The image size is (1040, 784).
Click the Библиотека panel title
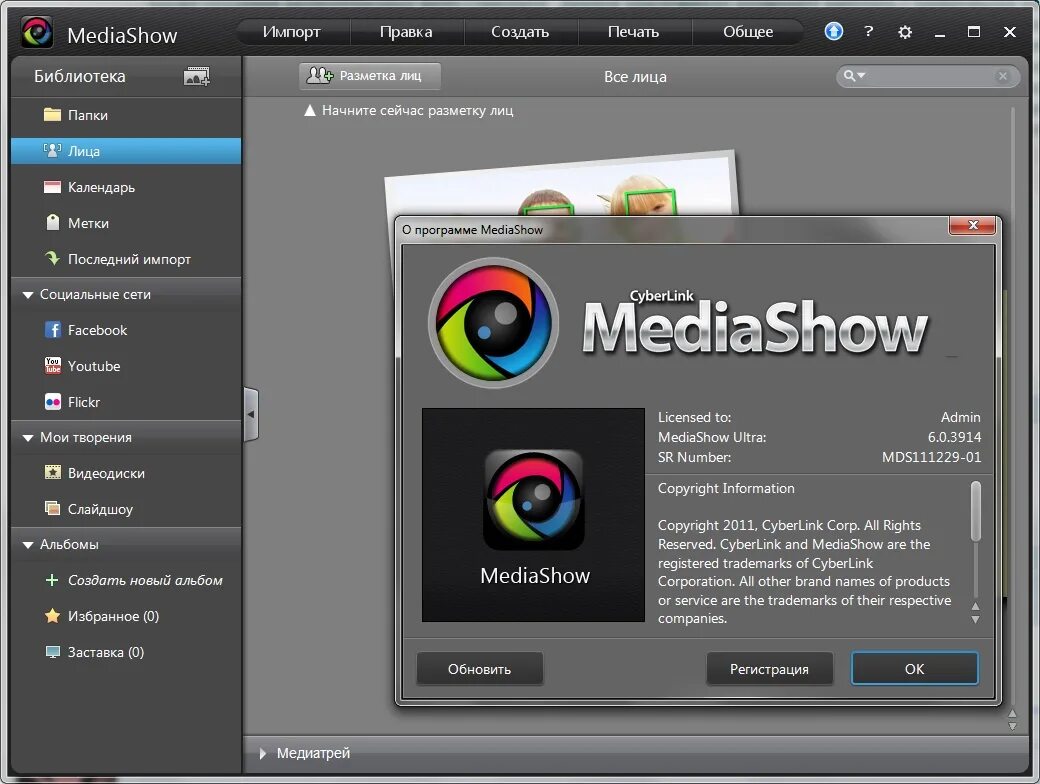tap(80, 76)
